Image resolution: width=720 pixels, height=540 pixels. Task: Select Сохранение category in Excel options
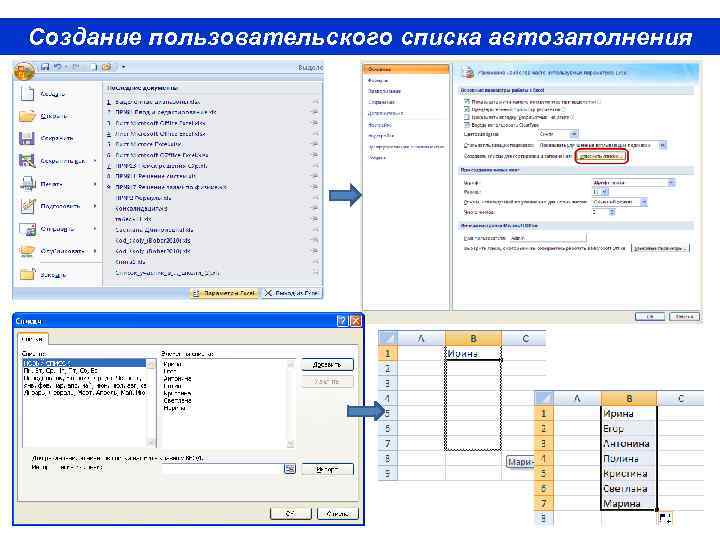[382, 102]
